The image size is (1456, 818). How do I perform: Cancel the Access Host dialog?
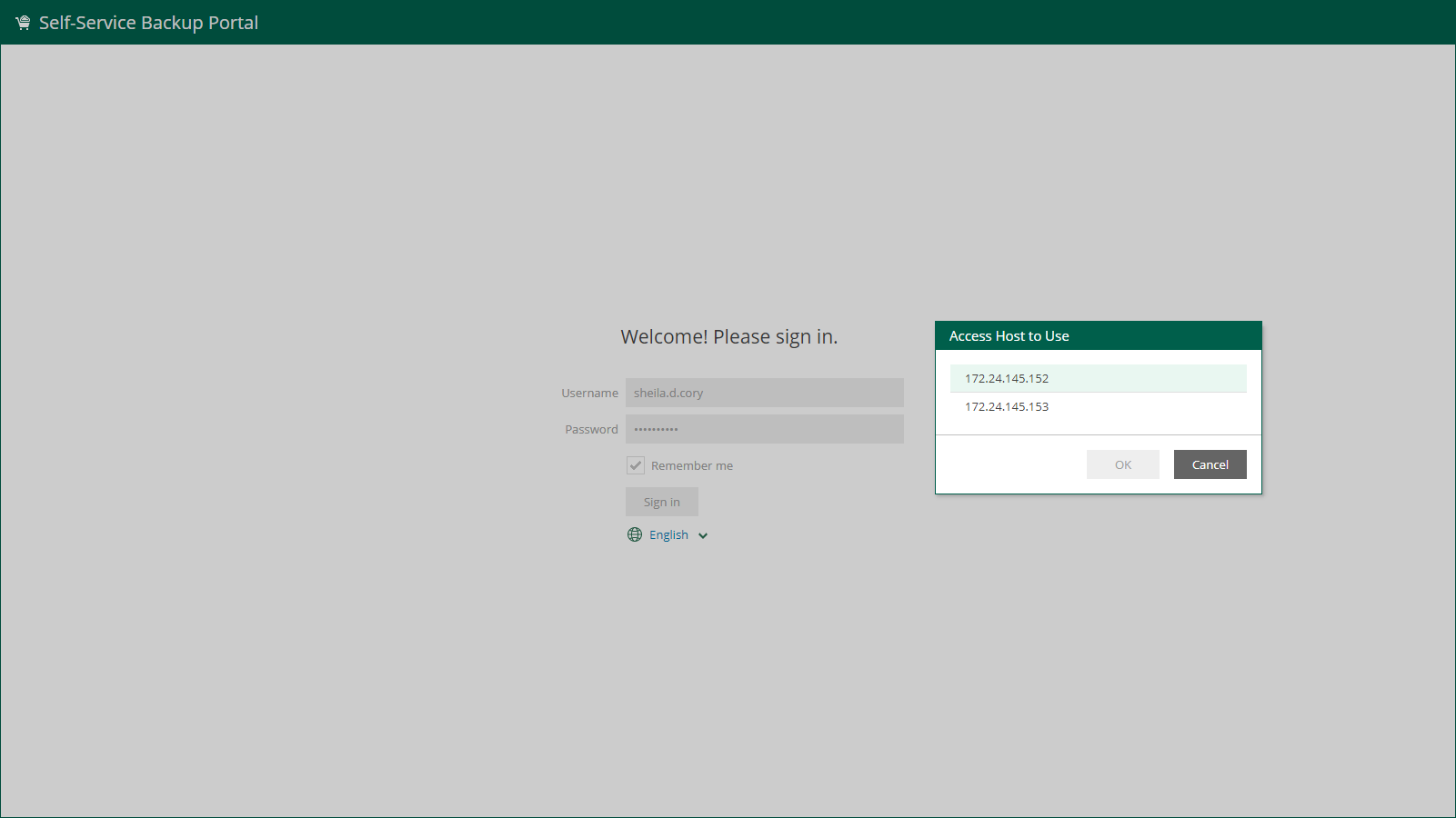tap(1210, 464)
